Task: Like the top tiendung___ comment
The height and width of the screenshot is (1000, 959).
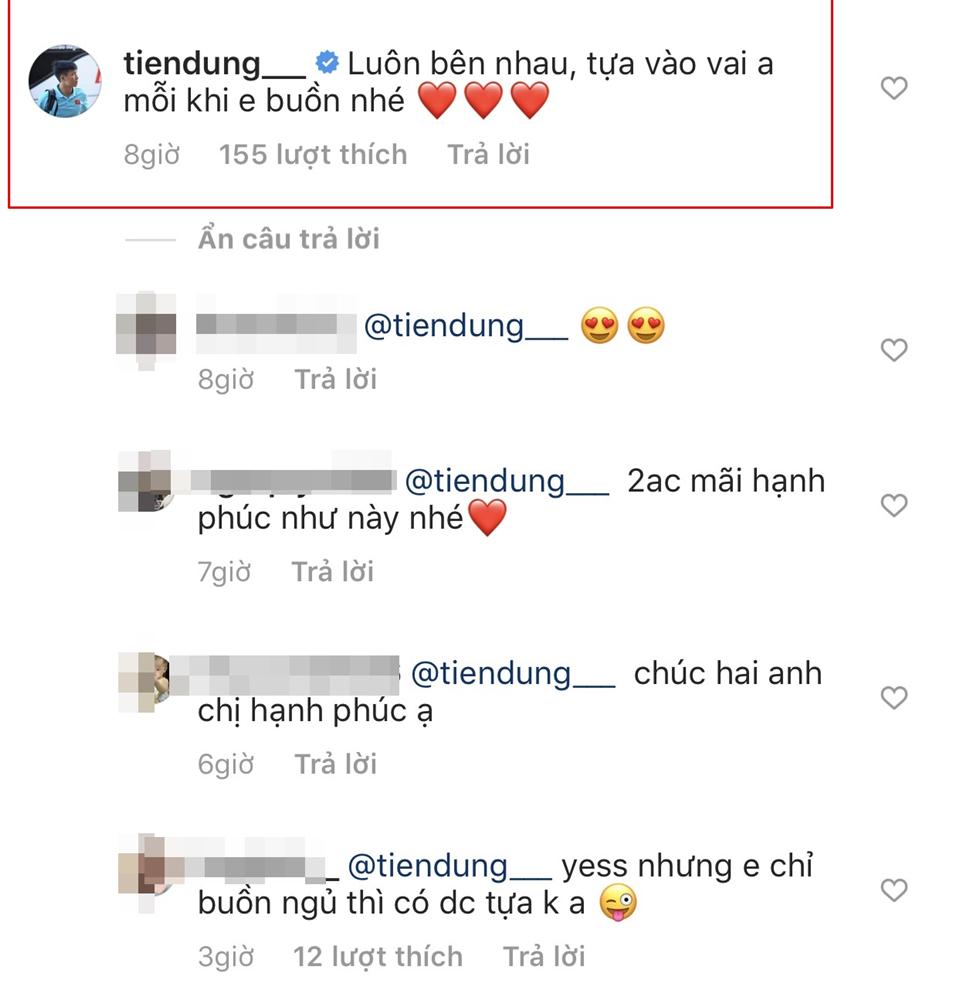Action: [893, 89]
